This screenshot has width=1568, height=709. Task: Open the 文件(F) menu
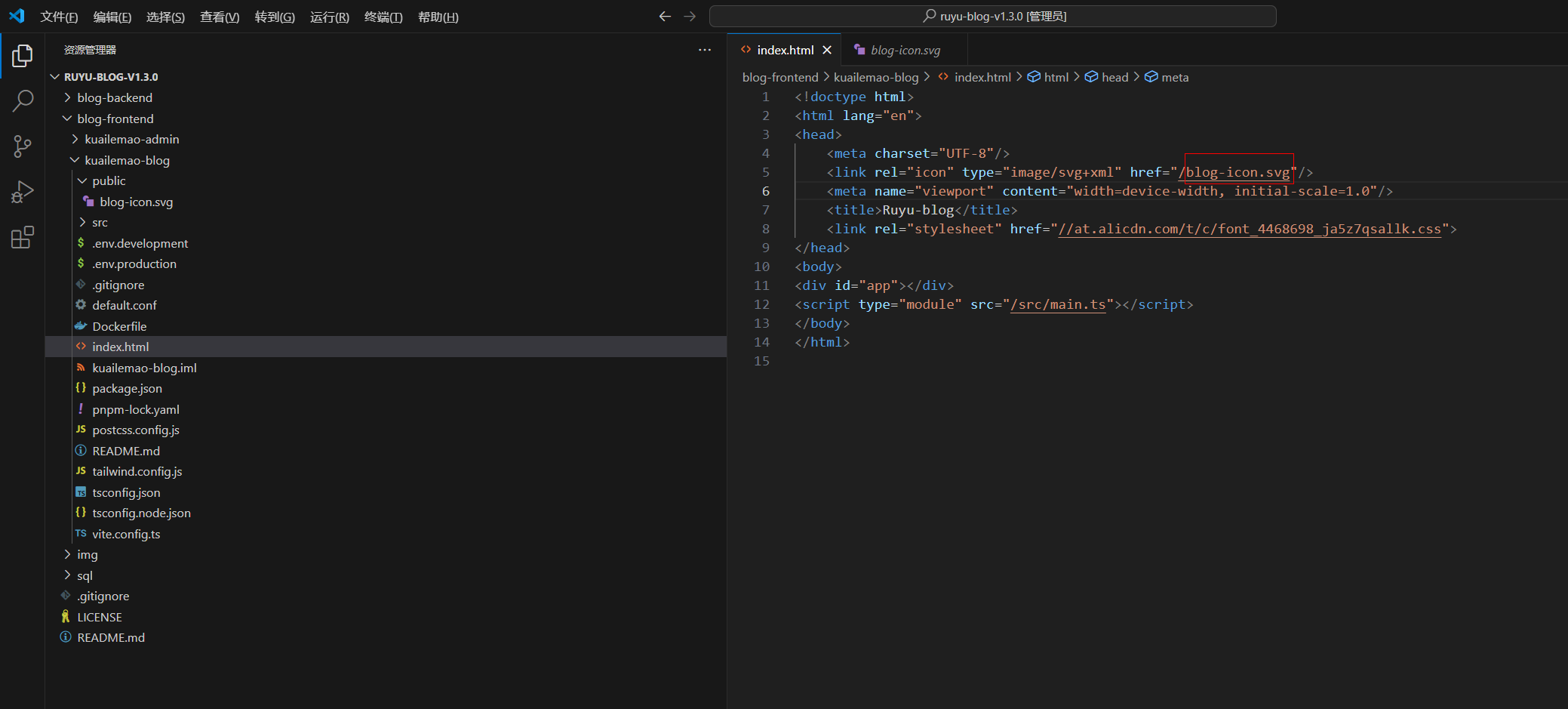pyautogui.click(x=59, y=17)
